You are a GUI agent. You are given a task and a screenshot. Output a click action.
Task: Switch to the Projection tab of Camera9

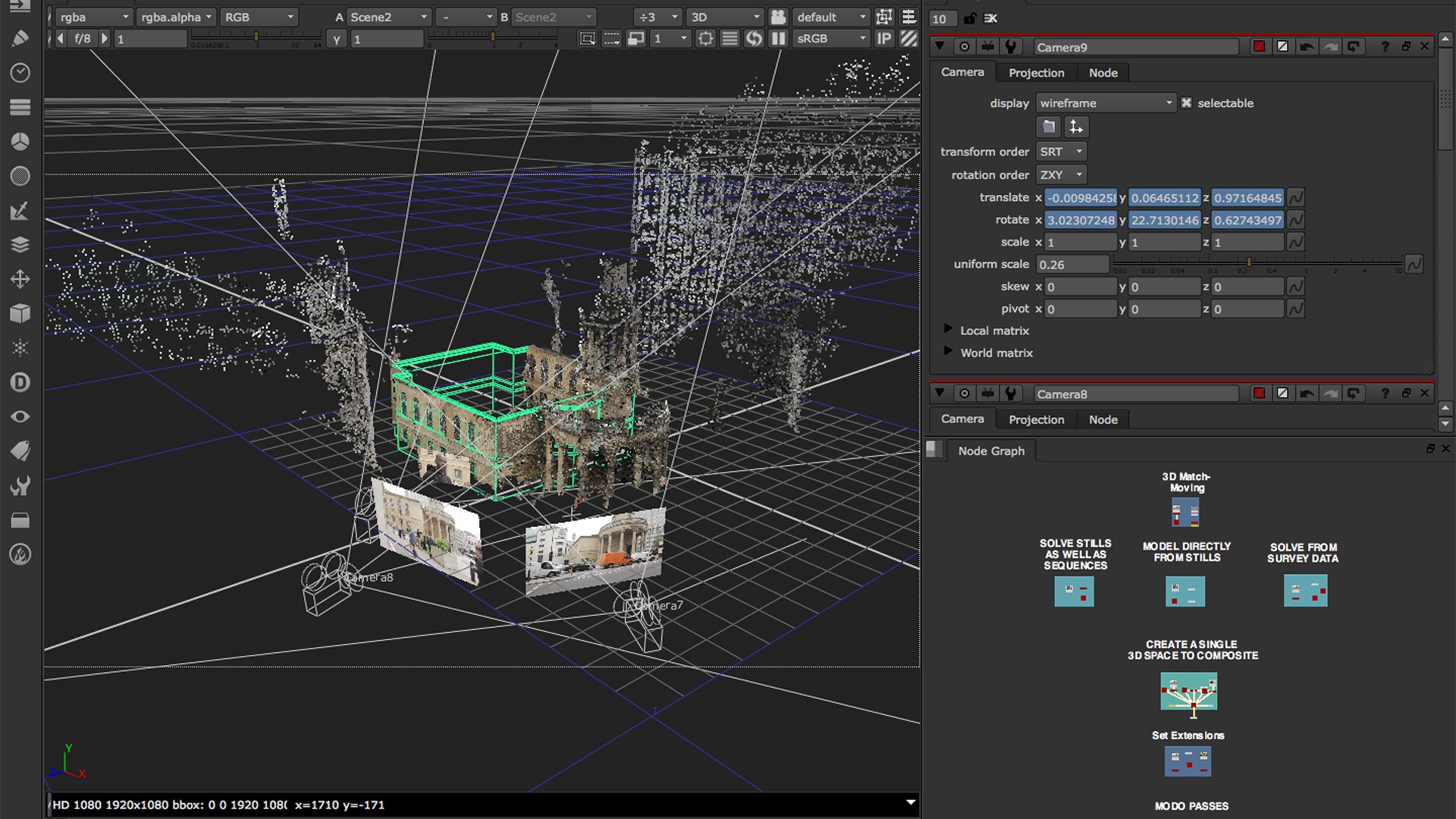click(1036, 72)
